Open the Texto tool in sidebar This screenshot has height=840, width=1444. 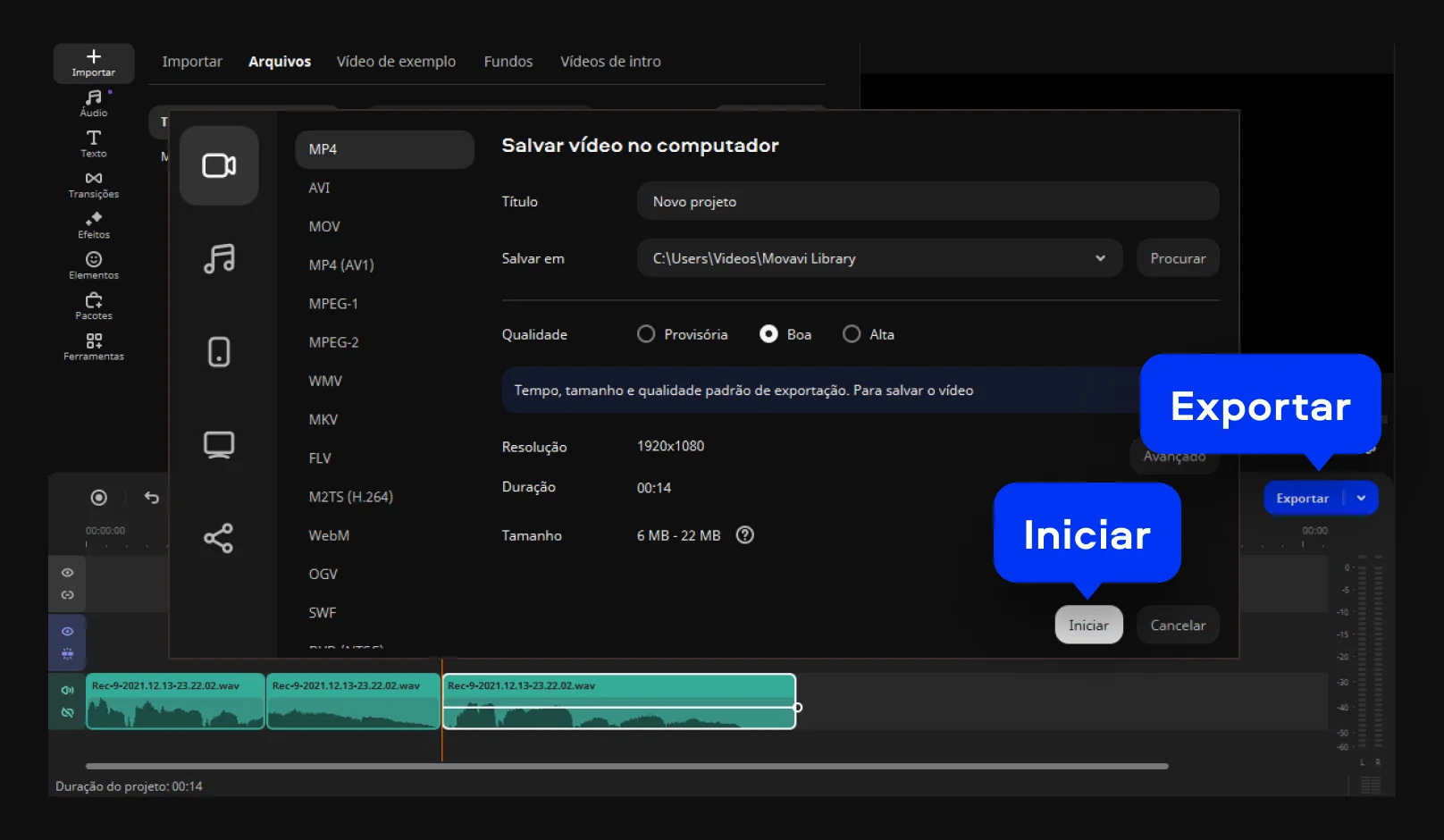(94, 143)
